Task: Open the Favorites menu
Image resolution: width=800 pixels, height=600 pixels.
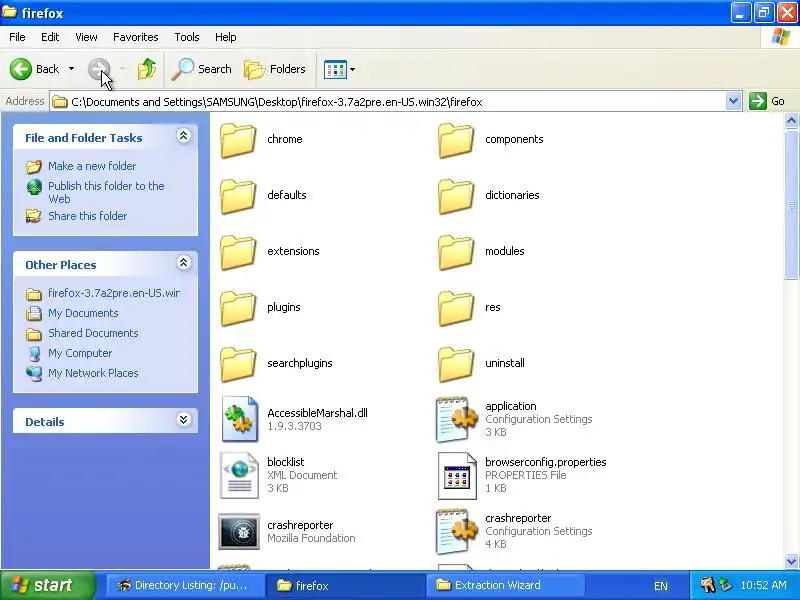Action: tap(136, 37)
